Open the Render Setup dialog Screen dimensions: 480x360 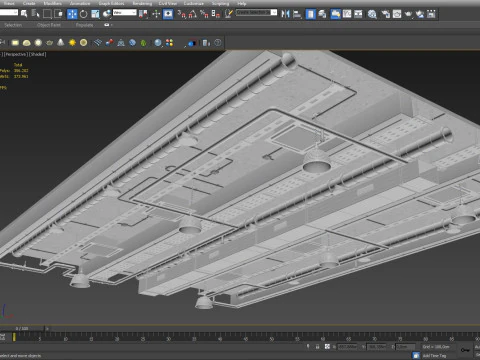tap(385, 14)
